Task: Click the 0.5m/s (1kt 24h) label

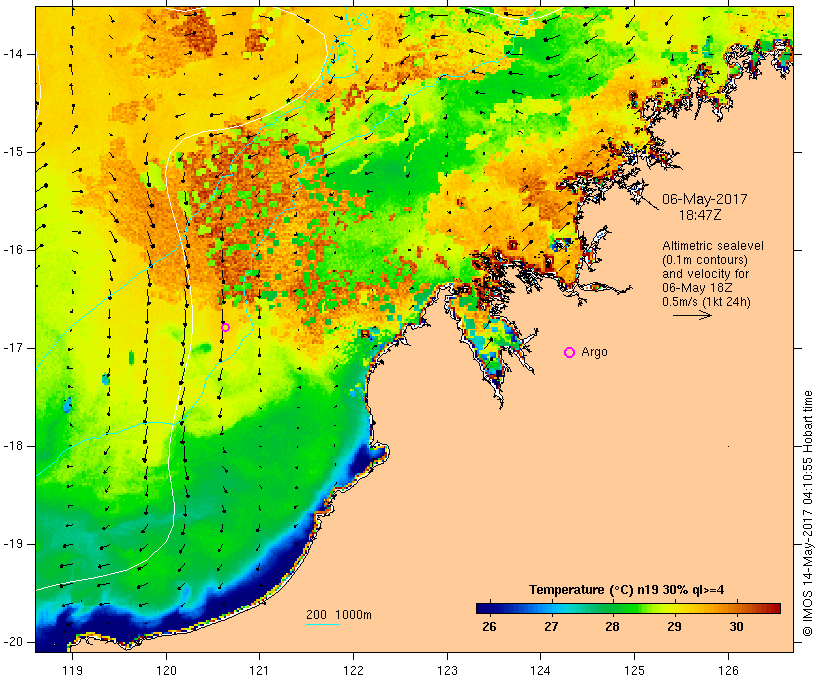Action: point(706,302)
